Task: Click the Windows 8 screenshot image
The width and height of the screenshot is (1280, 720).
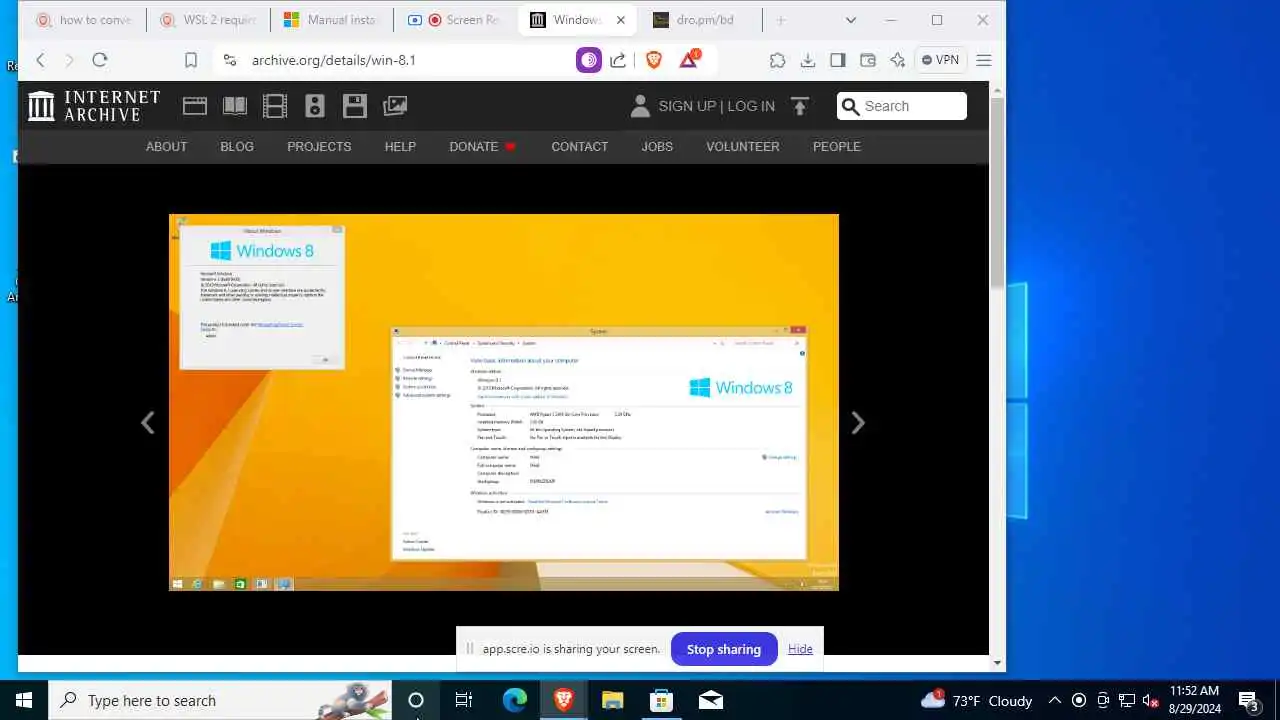Action: [x=504, y=402]
